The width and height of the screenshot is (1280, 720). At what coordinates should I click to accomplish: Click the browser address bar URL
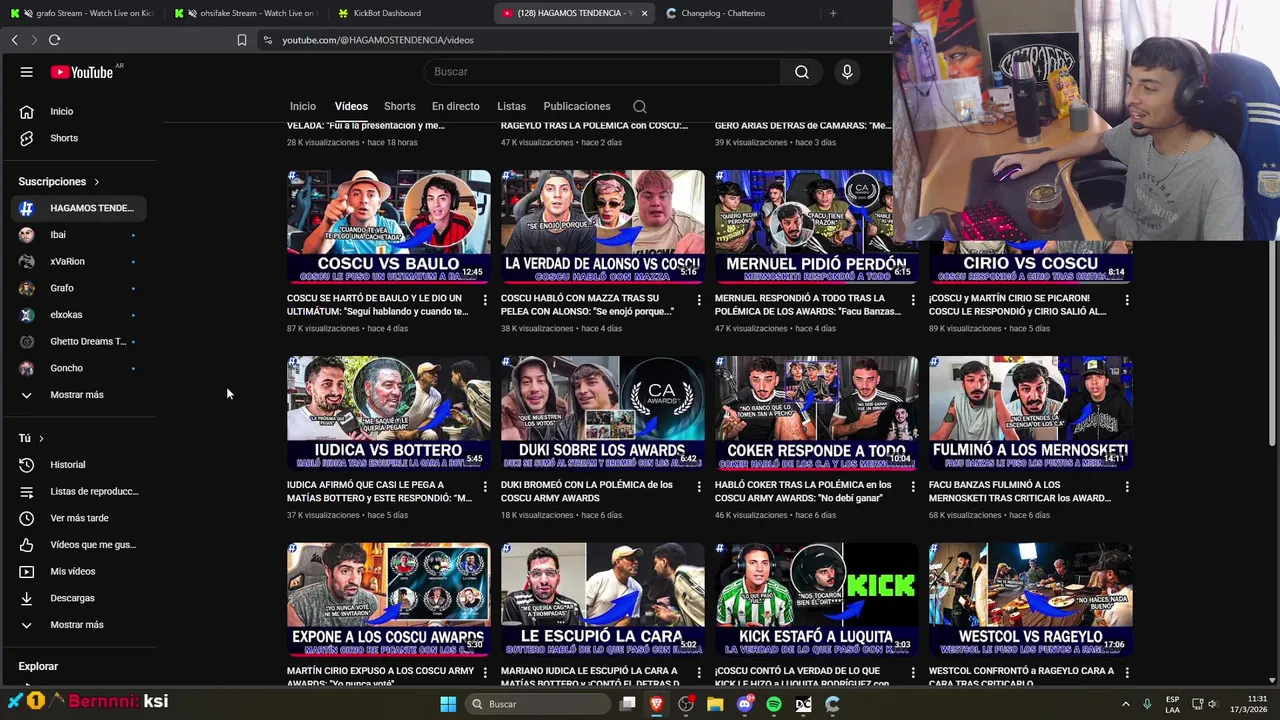point(378,40)
